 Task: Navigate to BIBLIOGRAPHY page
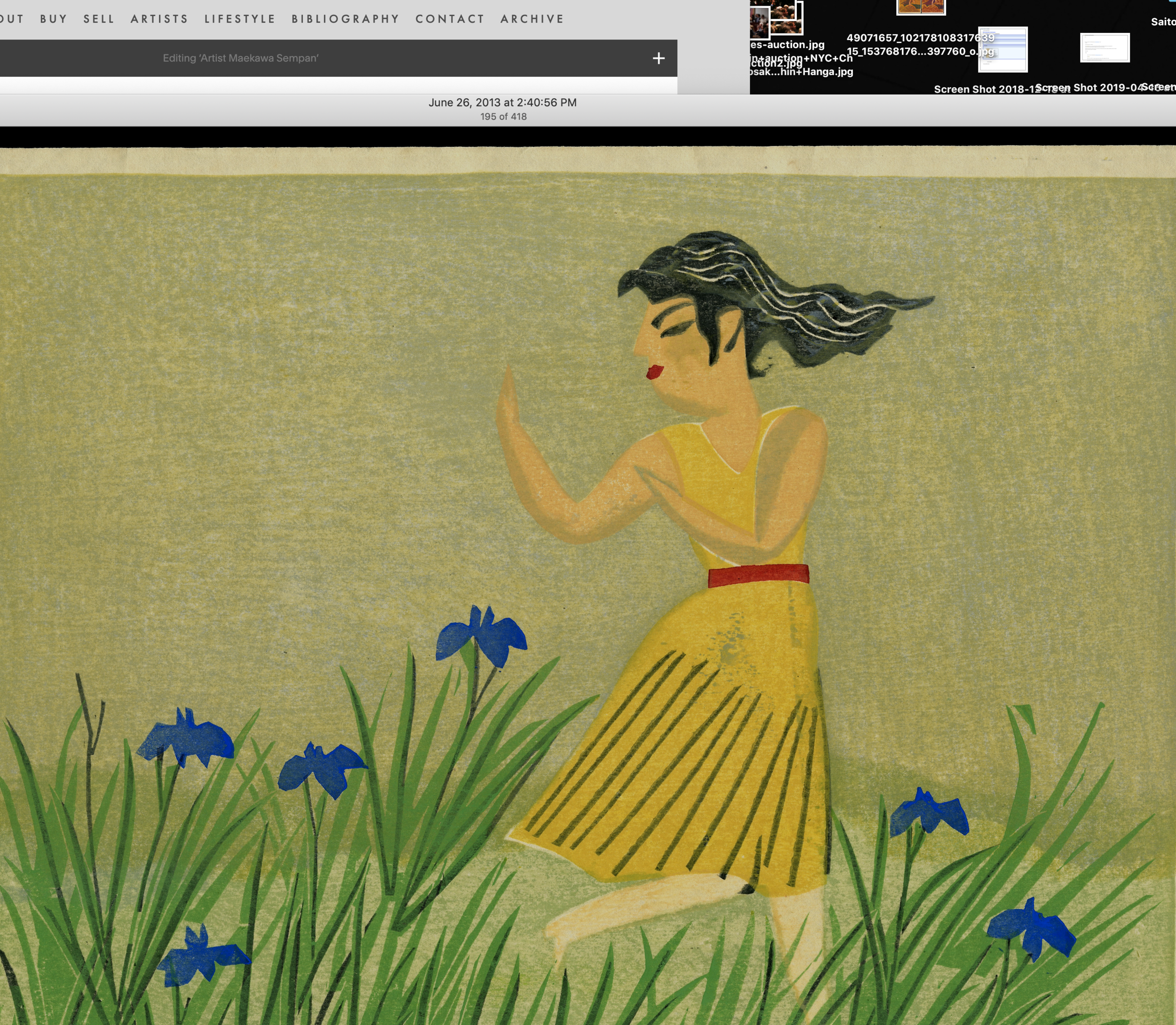pos(345,19)
